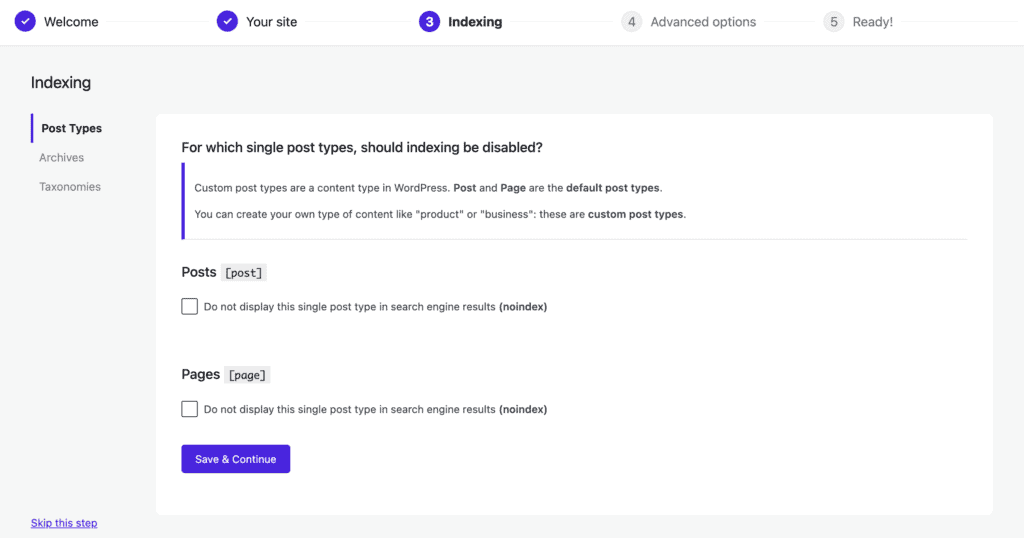Enable noindex checkbox for Posts
Screen dimensions: 1024x538
[x=189, y=306]
